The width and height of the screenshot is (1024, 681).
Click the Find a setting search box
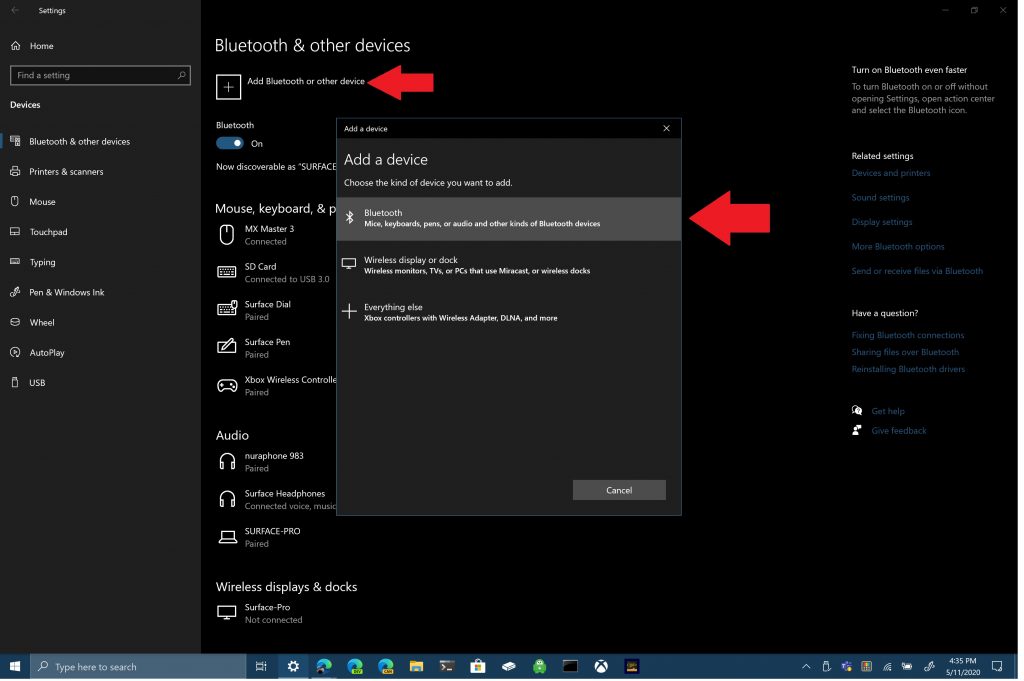101,76
